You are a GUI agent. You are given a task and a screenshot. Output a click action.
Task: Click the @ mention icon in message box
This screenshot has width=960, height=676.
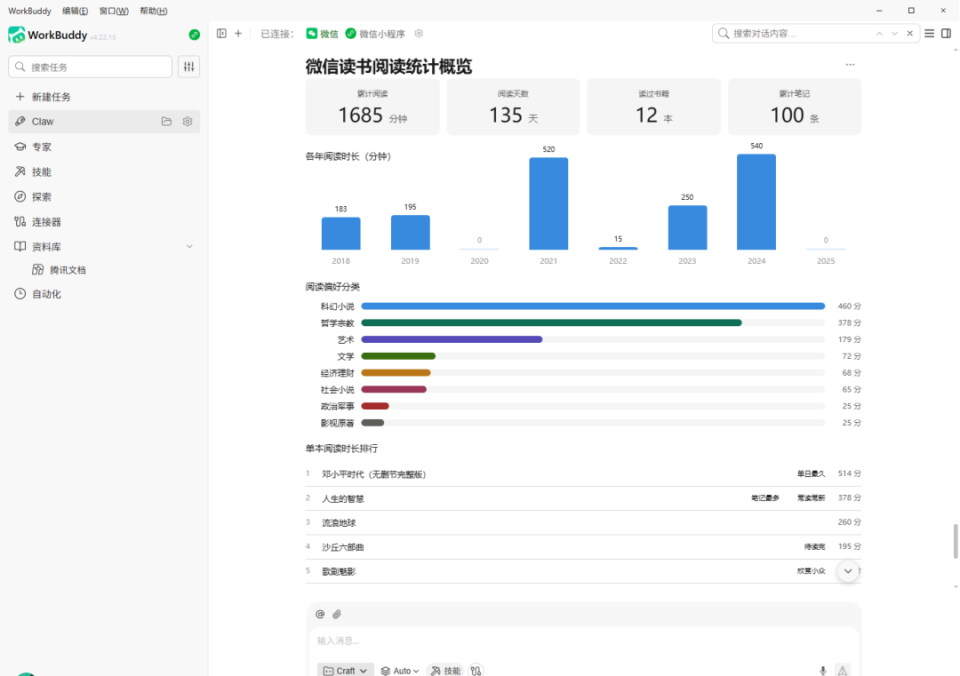(x=320, y=614)
